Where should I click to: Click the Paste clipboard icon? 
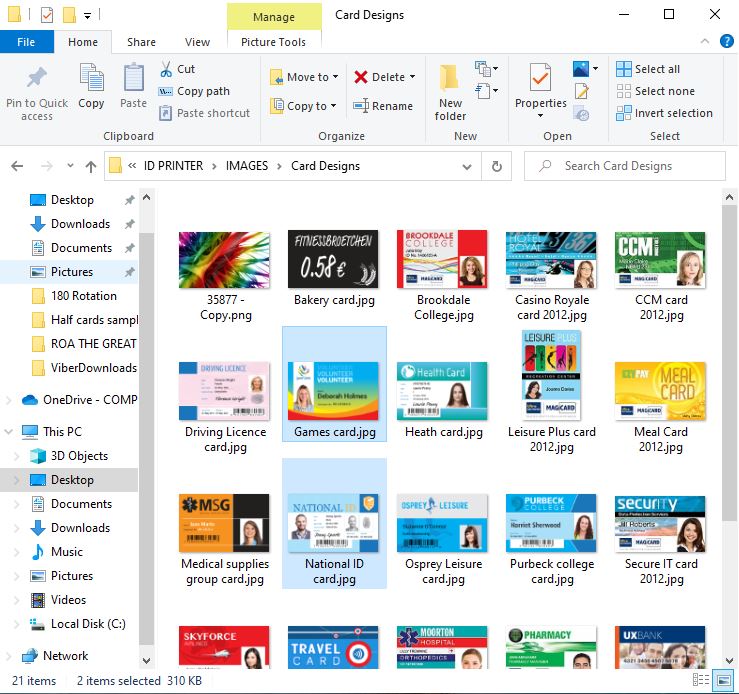point(133,78)
